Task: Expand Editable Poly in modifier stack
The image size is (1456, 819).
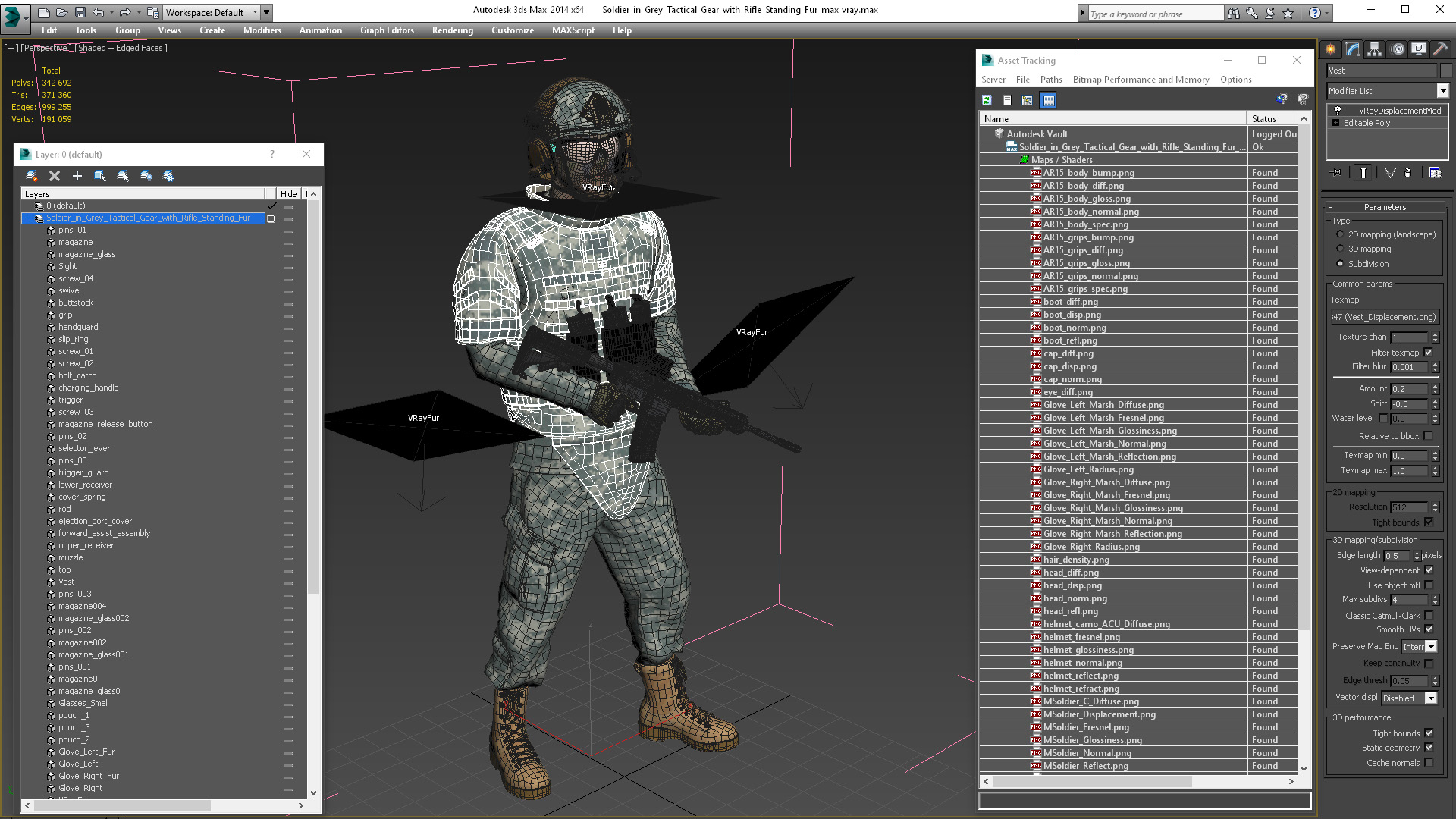Action: point(1336,123)
